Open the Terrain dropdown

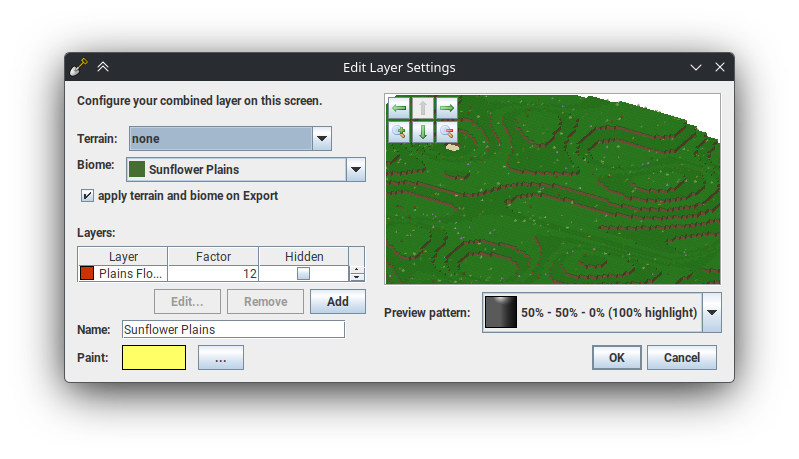pos(321,139)
